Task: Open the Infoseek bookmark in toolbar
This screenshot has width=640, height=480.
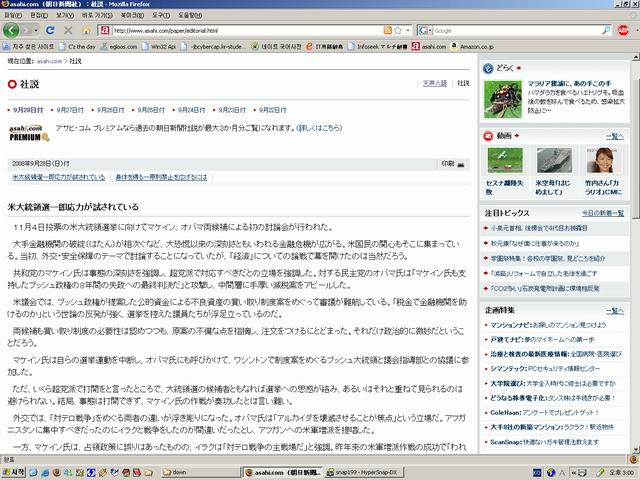Action: pos(378,47)
